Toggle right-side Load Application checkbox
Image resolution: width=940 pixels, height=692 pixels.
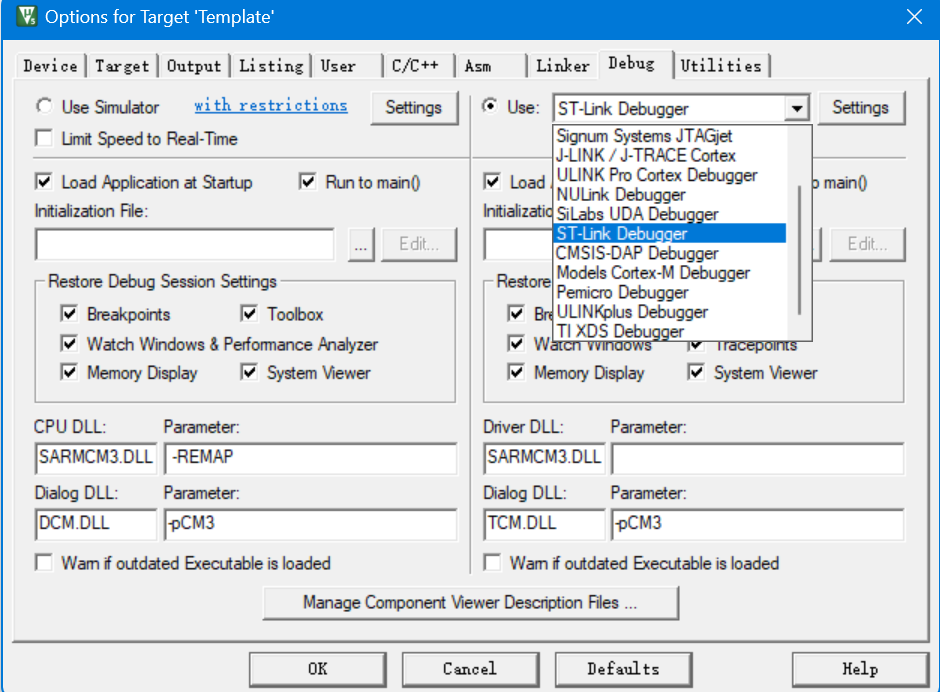(x=492, y=182)
